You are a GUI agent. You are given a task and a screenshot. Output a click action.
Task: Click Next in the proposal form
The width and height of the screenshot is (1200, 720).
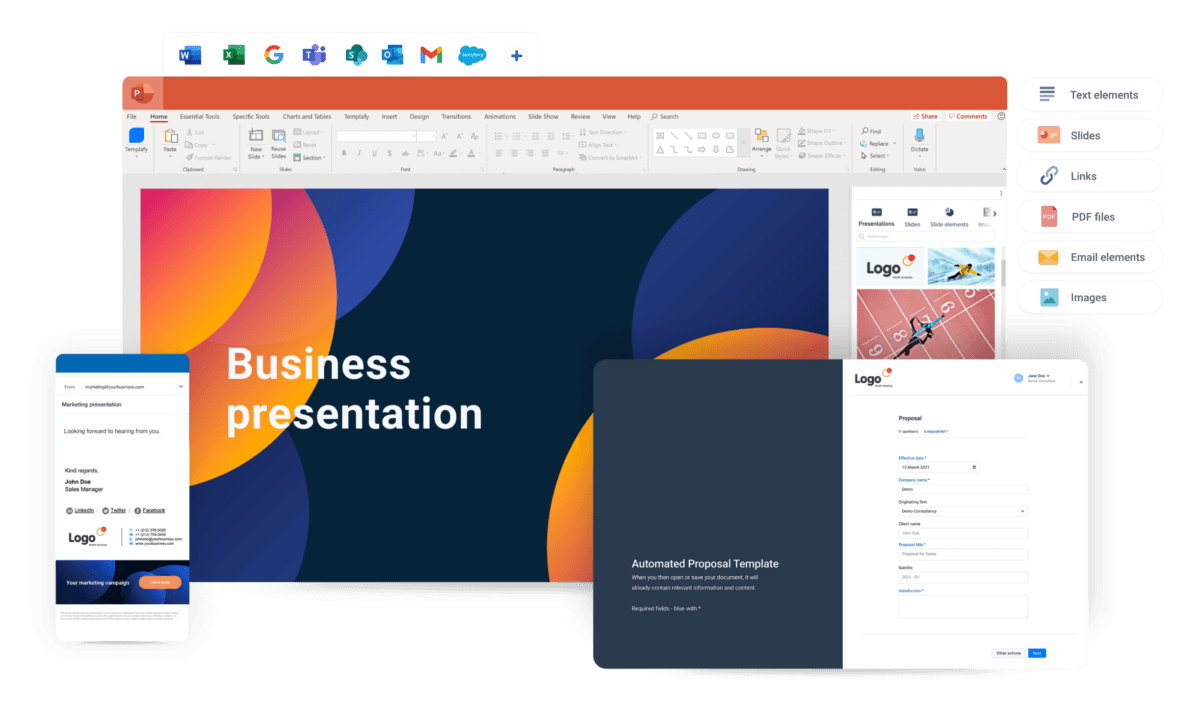tap(1037, 653)
